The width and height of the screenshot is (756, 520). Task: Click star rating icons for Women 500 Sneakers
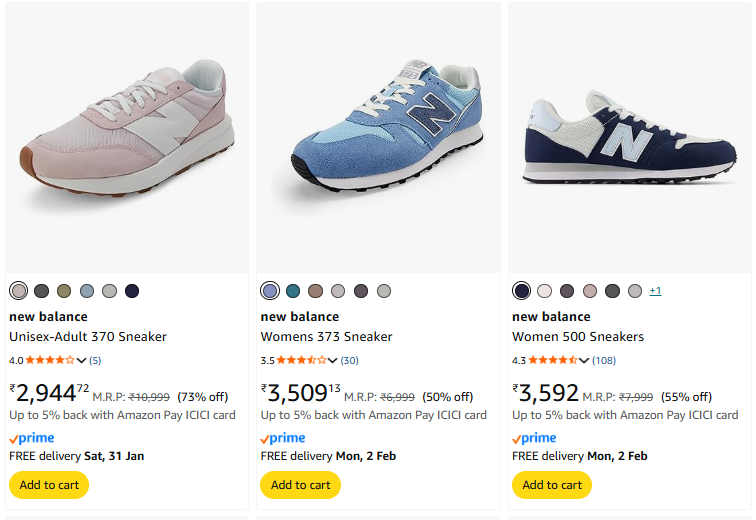(x=551, y=360)
